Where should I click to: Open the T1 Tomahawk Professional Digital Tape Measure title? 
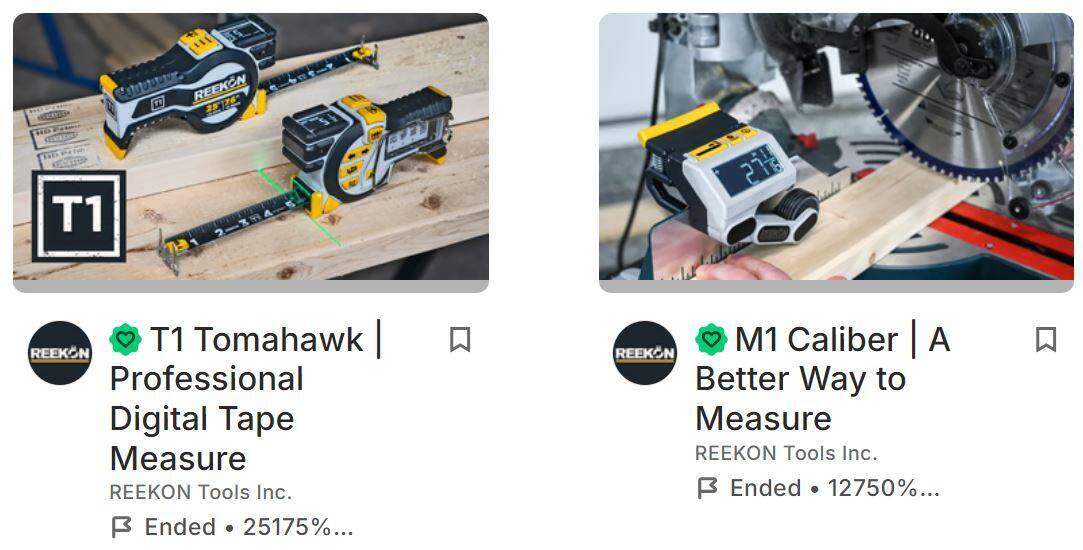coord(247,399)
